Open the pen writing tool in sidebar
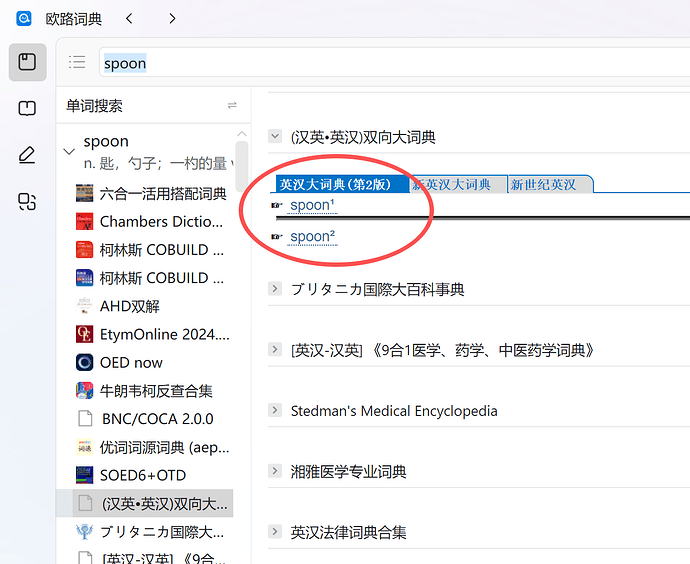 click(27, 155)
